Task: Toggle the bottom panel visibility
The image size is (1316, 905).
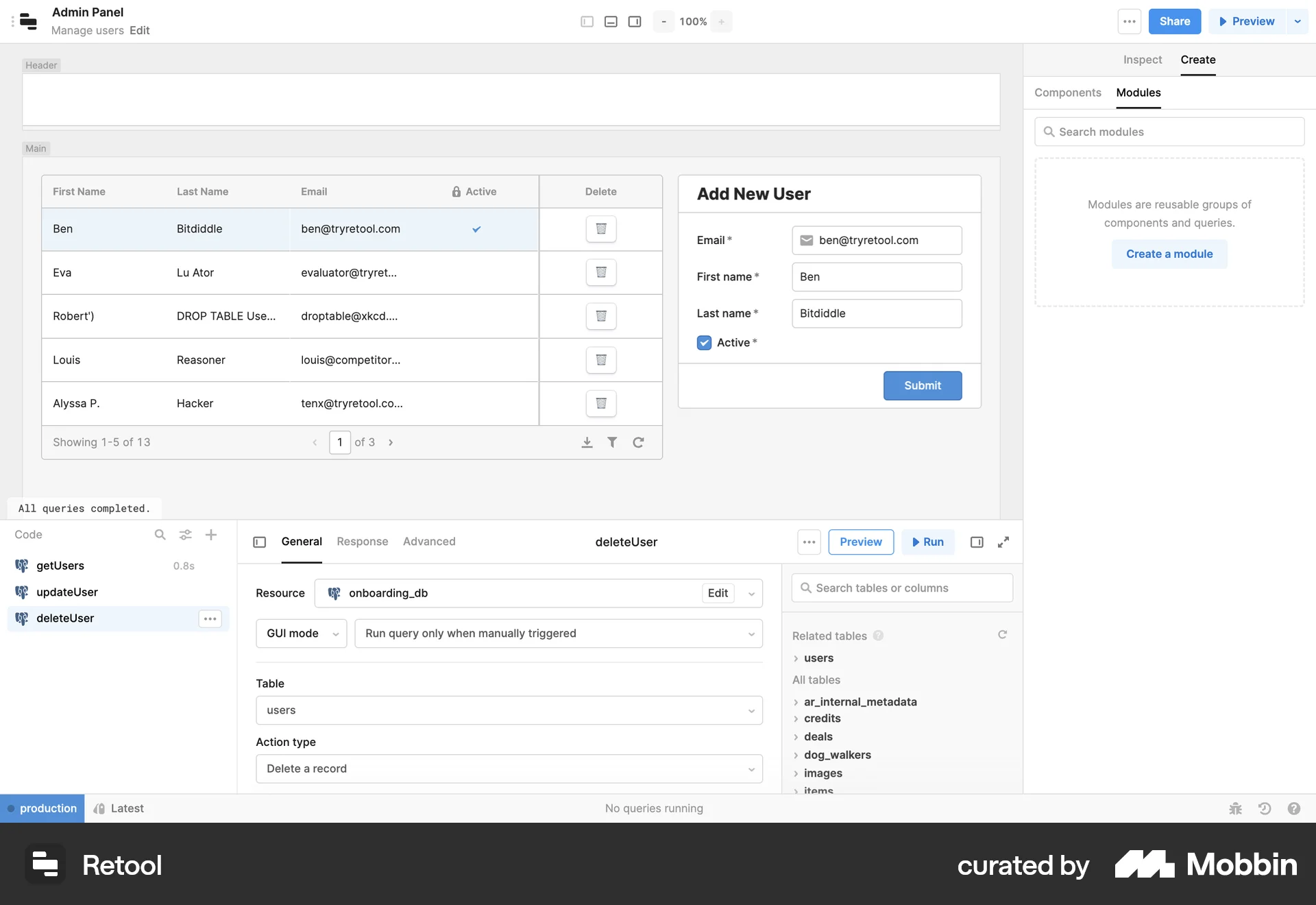Action: (611, 21)
